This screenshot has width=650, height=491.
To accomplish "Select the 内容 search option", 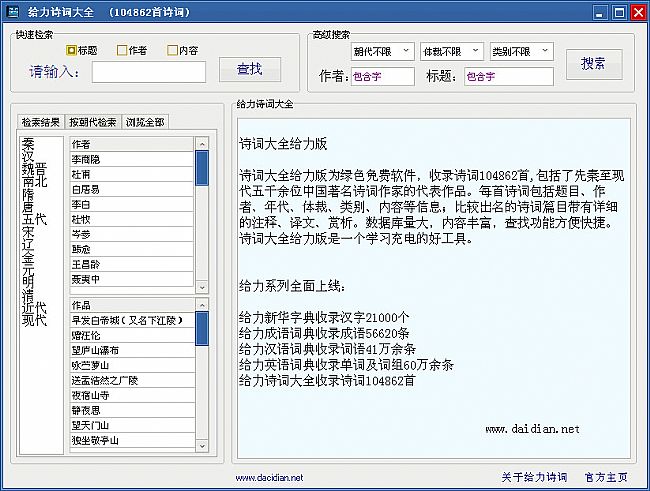I will tap(182, 51).
